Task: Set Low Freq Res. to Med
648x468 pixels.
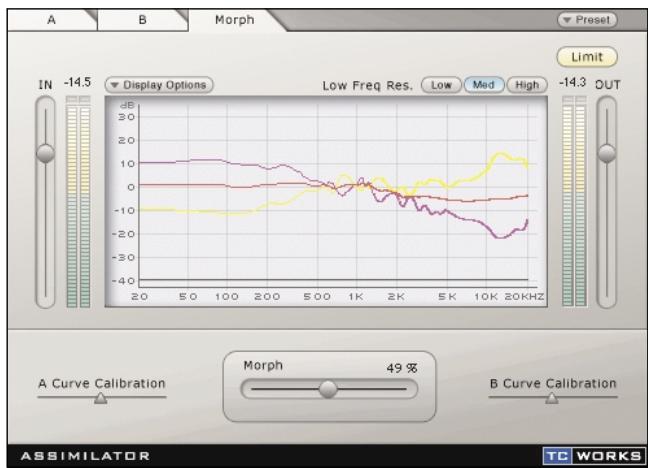Action: (484, 85)
